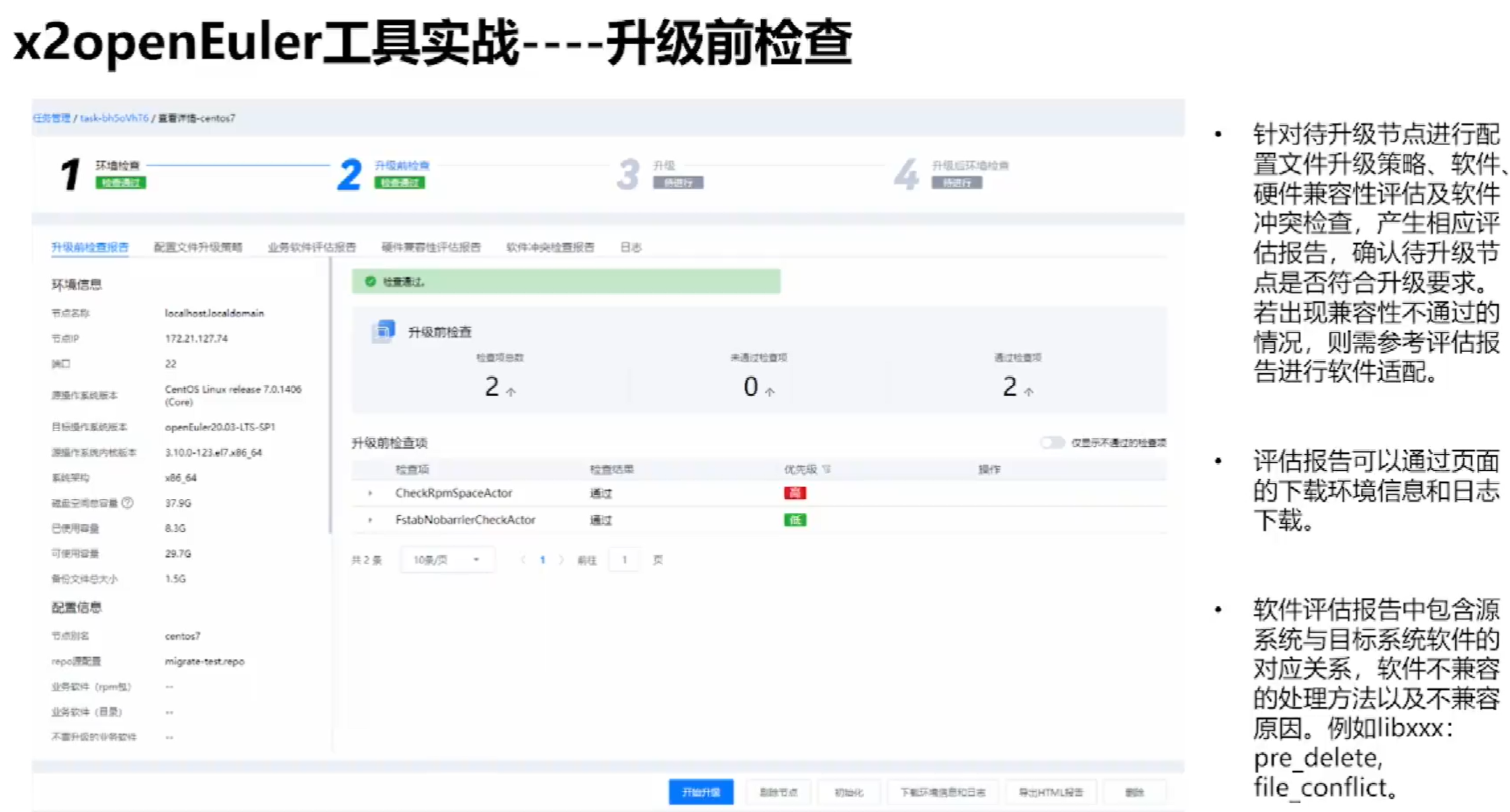Click 通过 result for FstabNobarrierCheckActor
Image resolution: width=1510 pixels, height=812 pixels.
pos(601,521)
